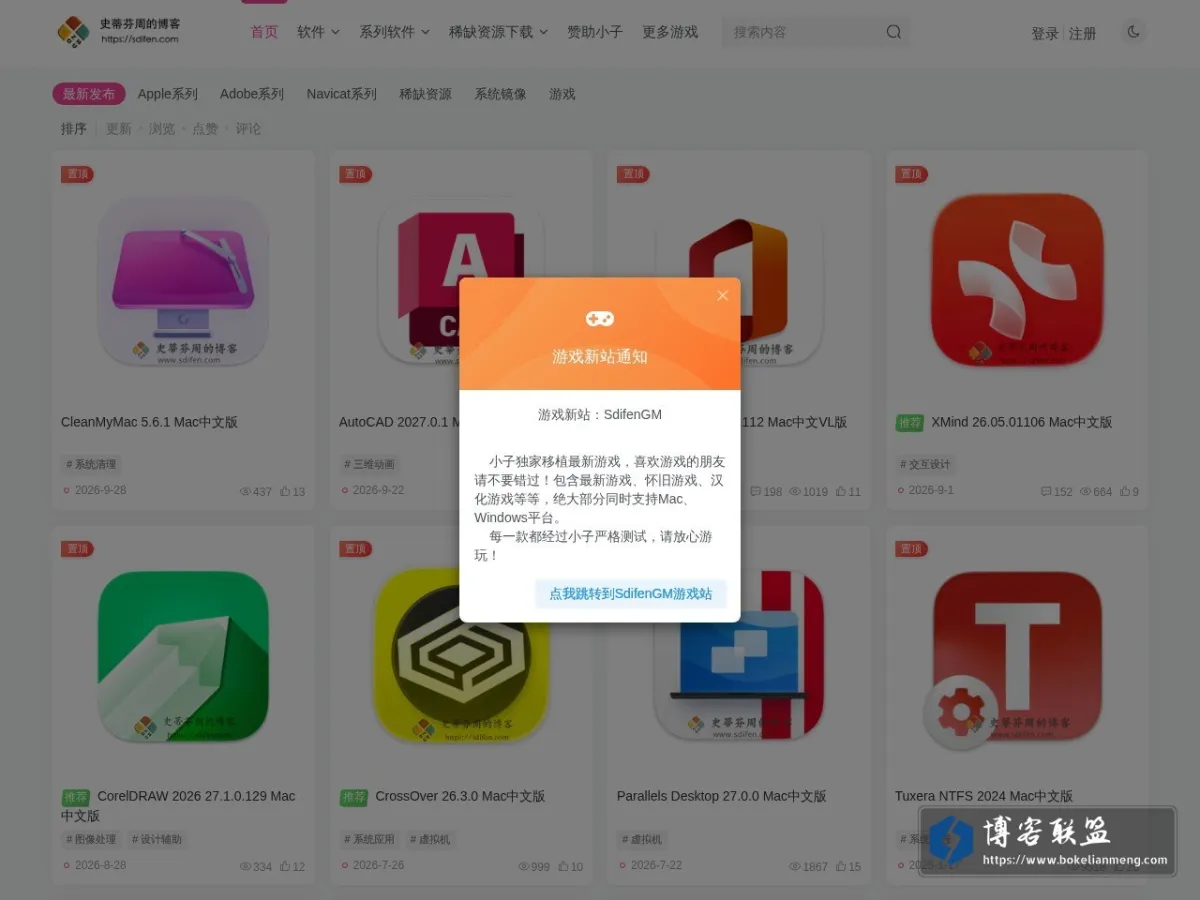Click the 置顶 badge on CleanMyMac card
This screenshot has width=1200, height=900.
(77, 174)
